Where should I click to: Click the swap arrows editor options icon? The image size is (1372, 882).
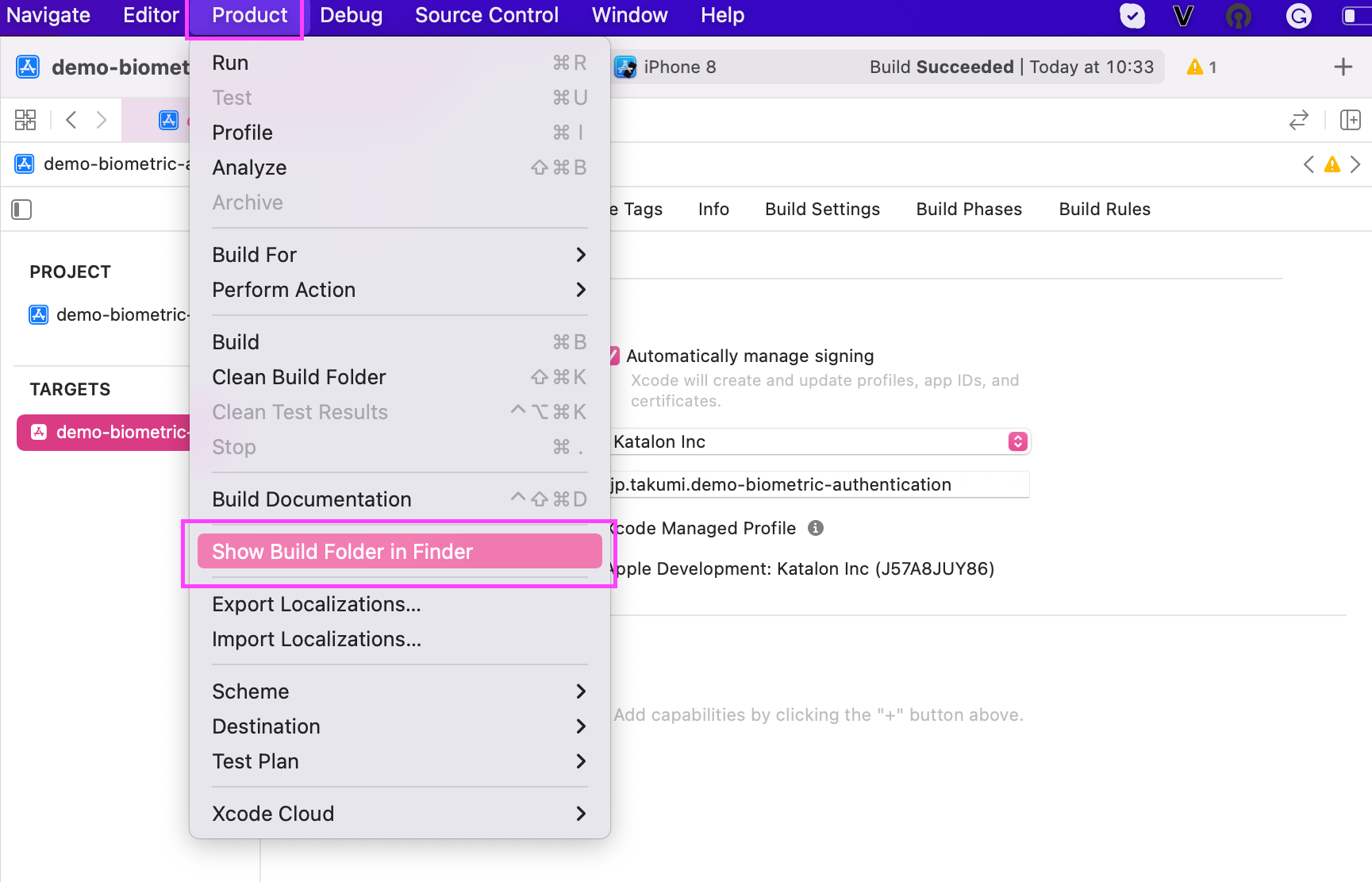click(x=1299, y=120)
